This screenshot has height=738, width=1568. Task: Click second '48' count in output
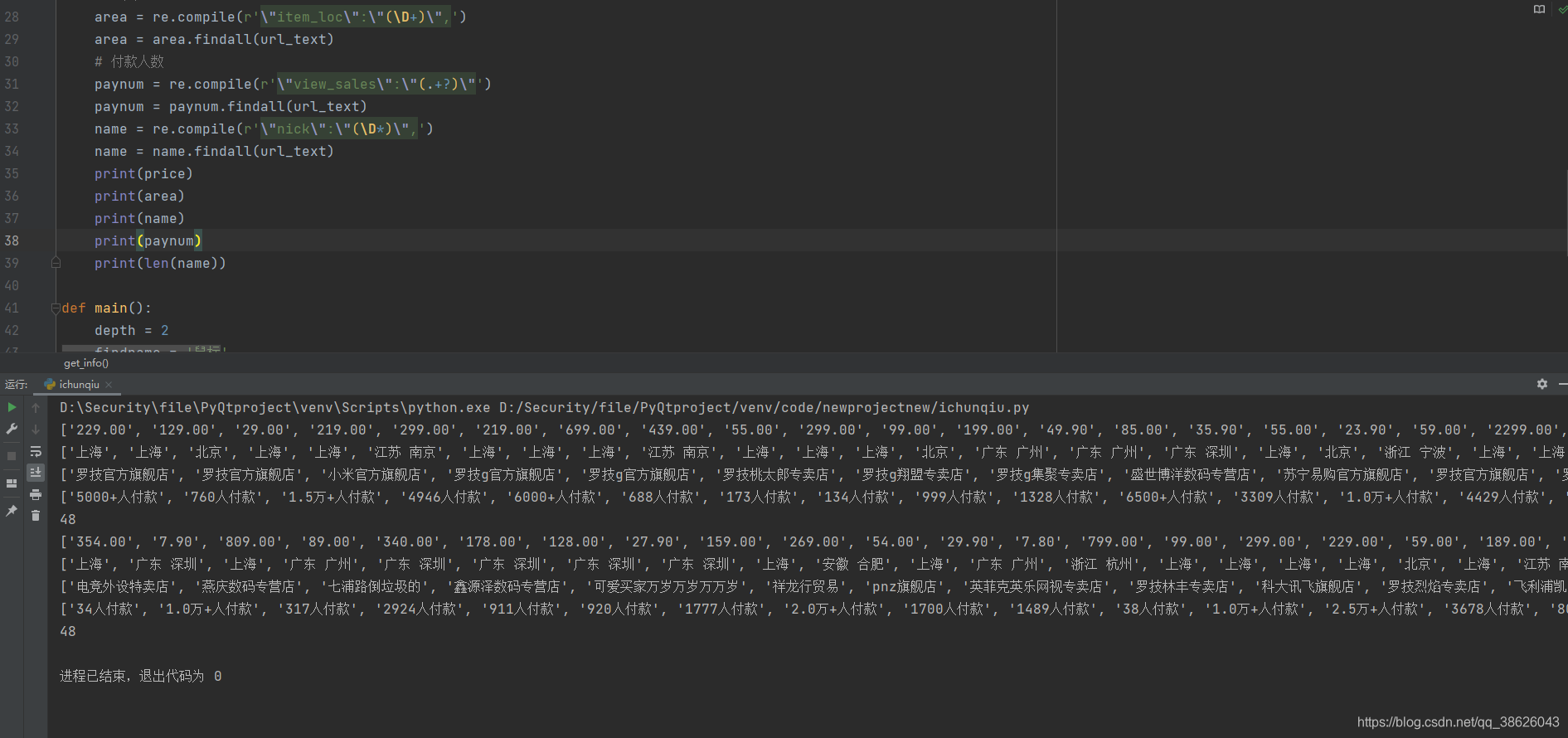[x=68, y=631]
